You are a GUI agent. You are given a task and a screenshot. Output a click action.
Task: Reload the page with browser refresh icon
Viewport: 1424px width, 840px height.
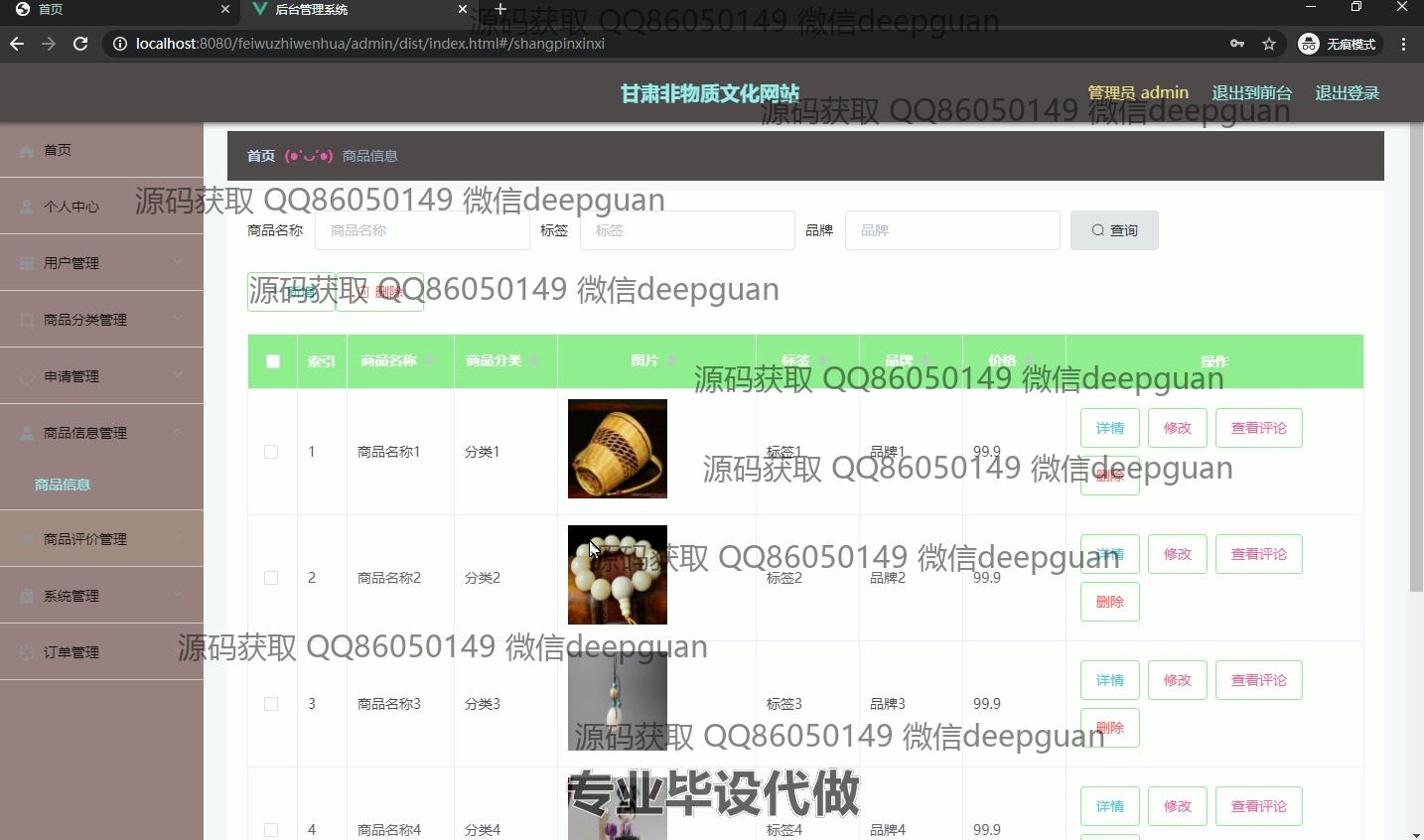80,44
